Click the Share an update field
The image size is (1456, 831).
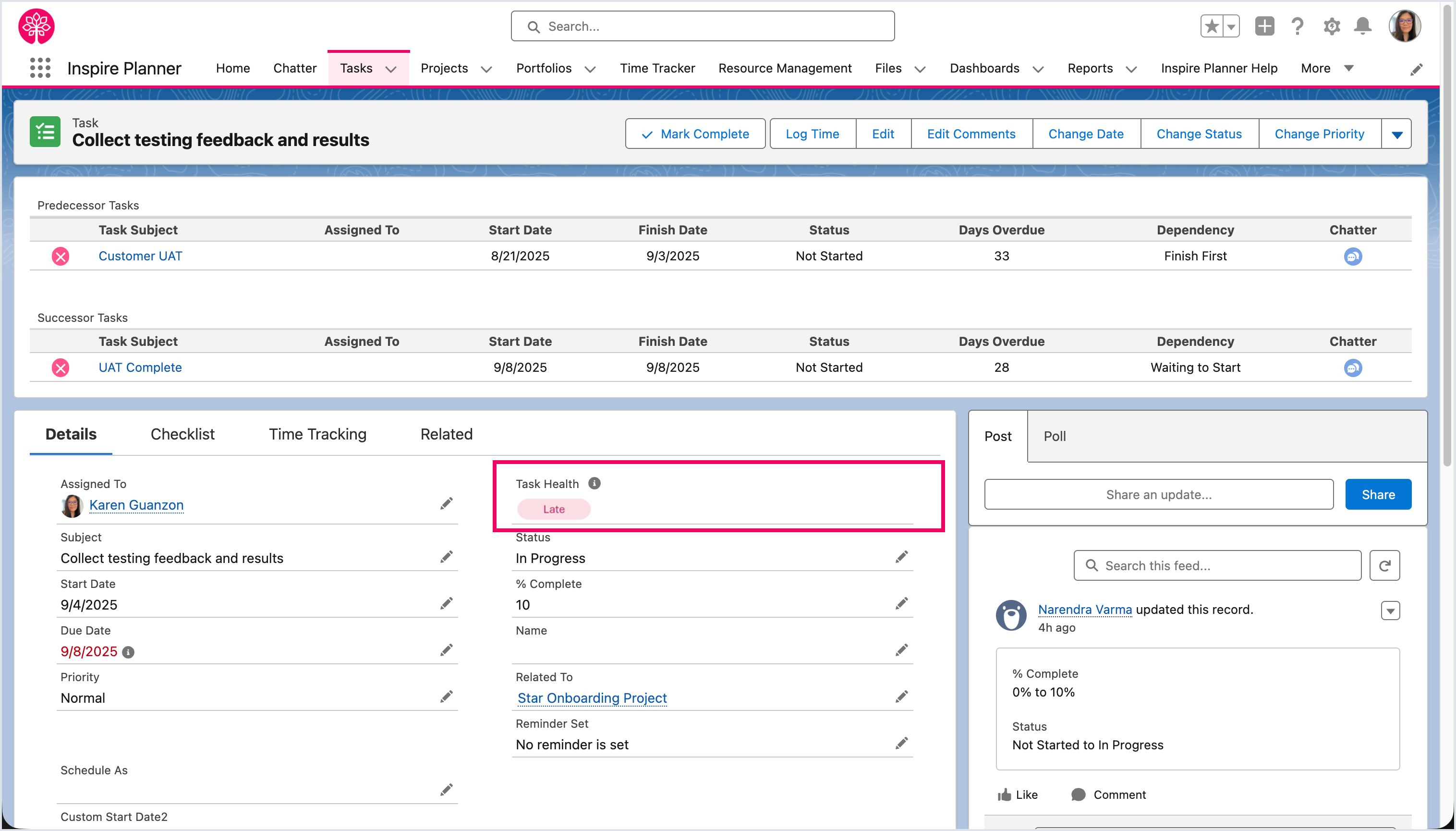point(1158,494)
